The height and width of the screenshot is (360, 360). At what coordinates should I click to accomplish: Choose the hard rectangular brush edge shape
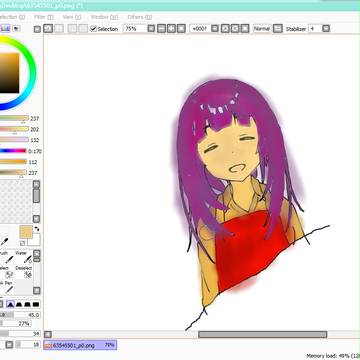coord(36,304)
